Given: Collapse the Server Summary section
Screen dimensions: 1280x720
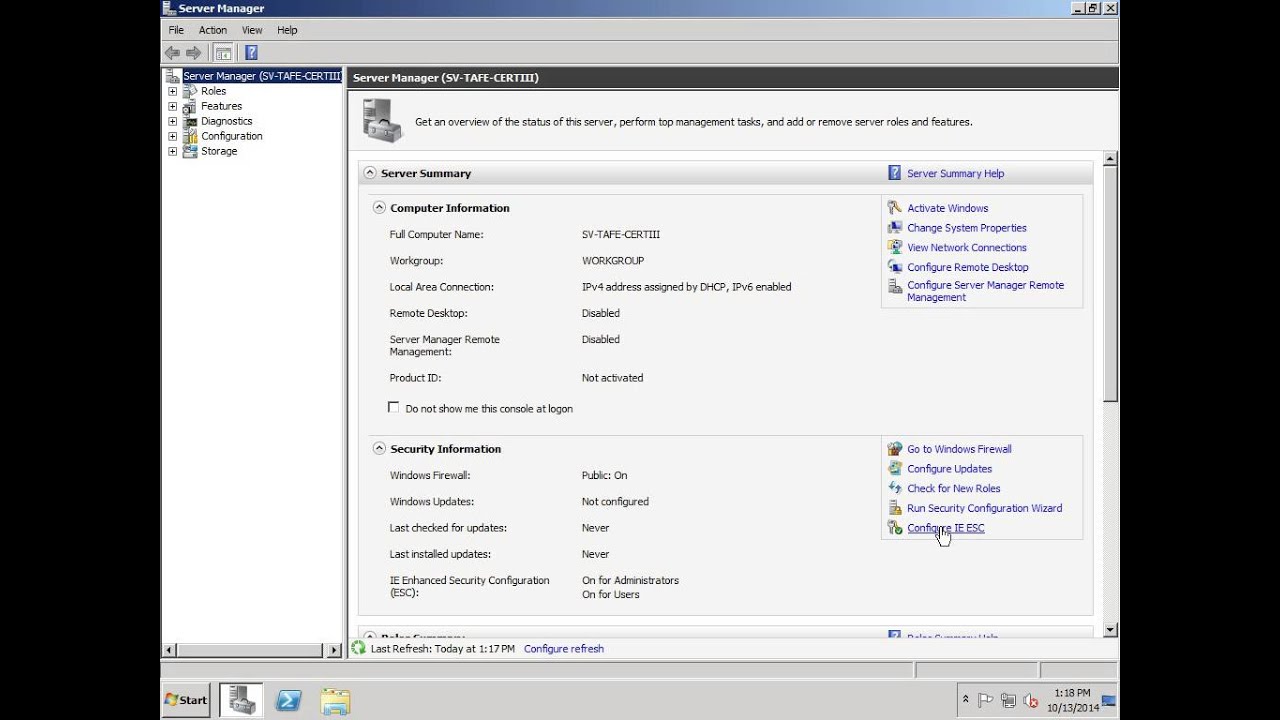Looking at the screenshot, I should 370,173.
